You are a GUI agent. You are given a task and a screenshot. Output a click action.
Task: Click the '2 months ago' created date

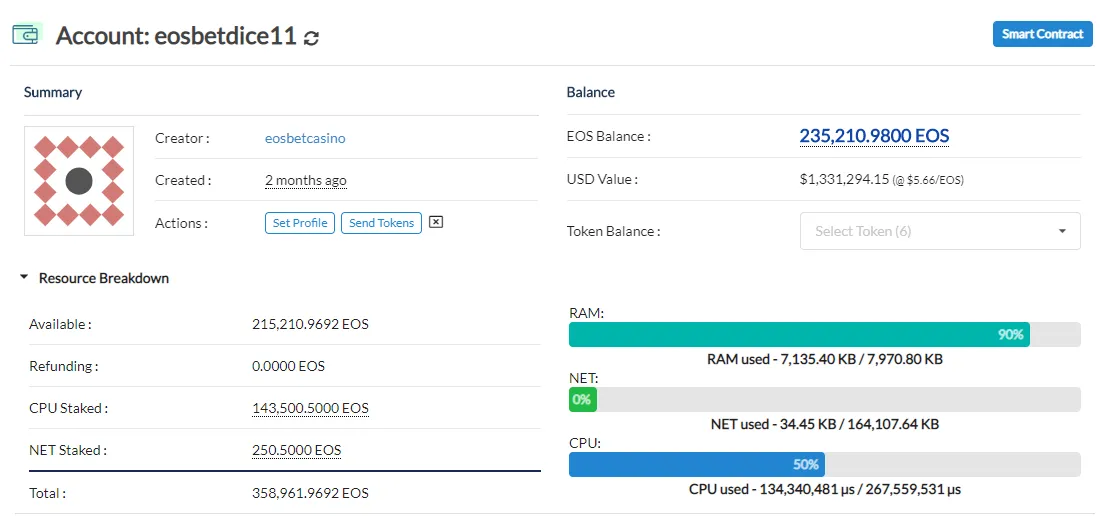coord(306,181)
